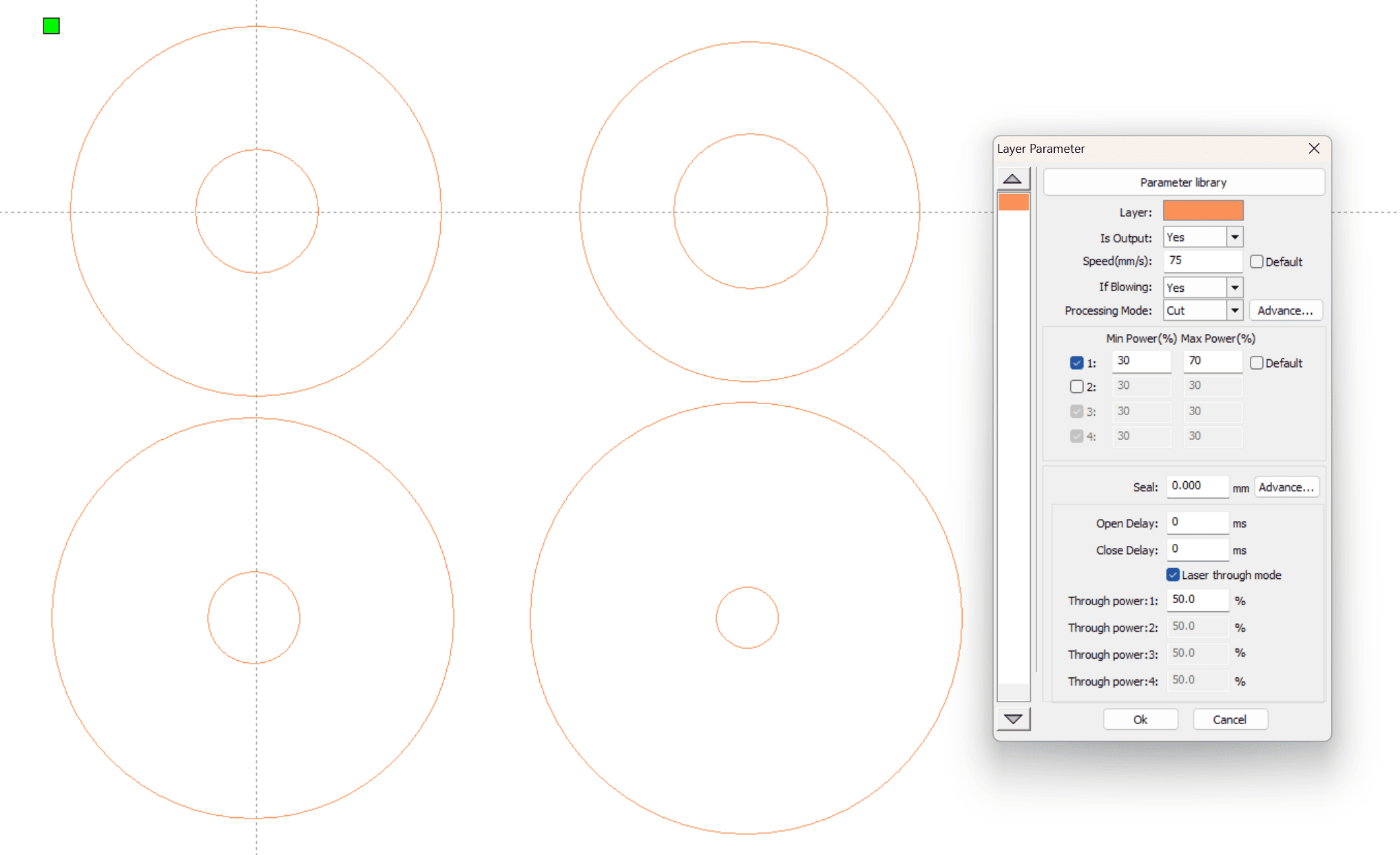Confirm with the Ok button
The height and width of the screenshot is (855, 1400).
[x=1140, y=719]
